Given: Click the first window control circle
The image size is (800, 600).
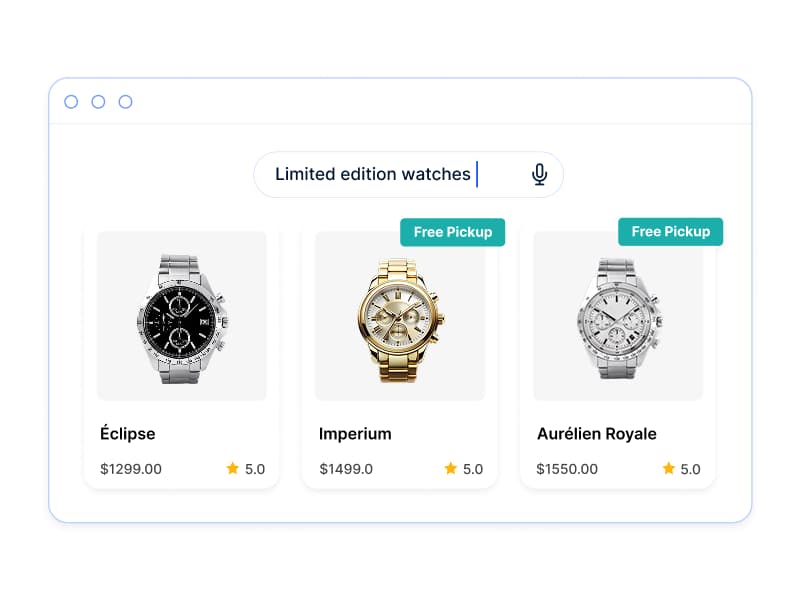Looking at the screenshot, I should (71, 102).
